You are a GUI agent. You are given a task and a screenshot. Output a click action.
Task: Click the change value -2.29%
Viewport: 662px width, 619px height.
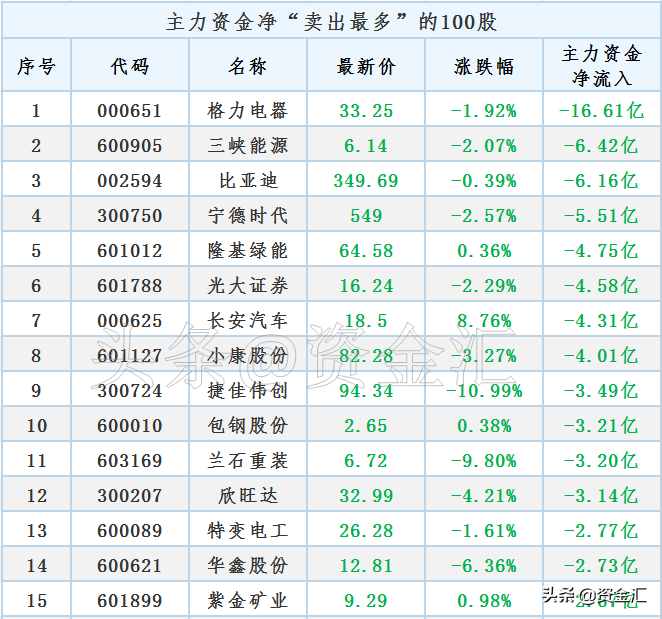point(484,286)
